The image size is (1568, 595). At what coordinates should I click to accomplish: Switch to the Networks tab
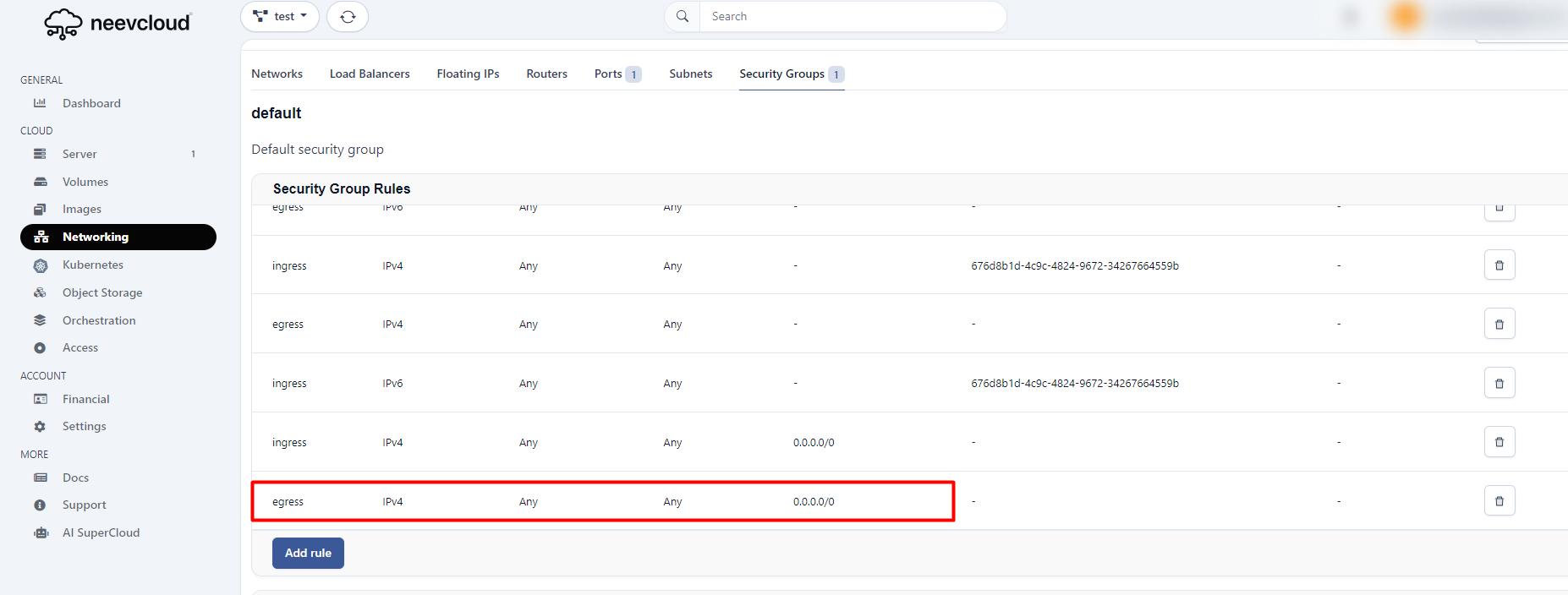[x=277, y=74]
